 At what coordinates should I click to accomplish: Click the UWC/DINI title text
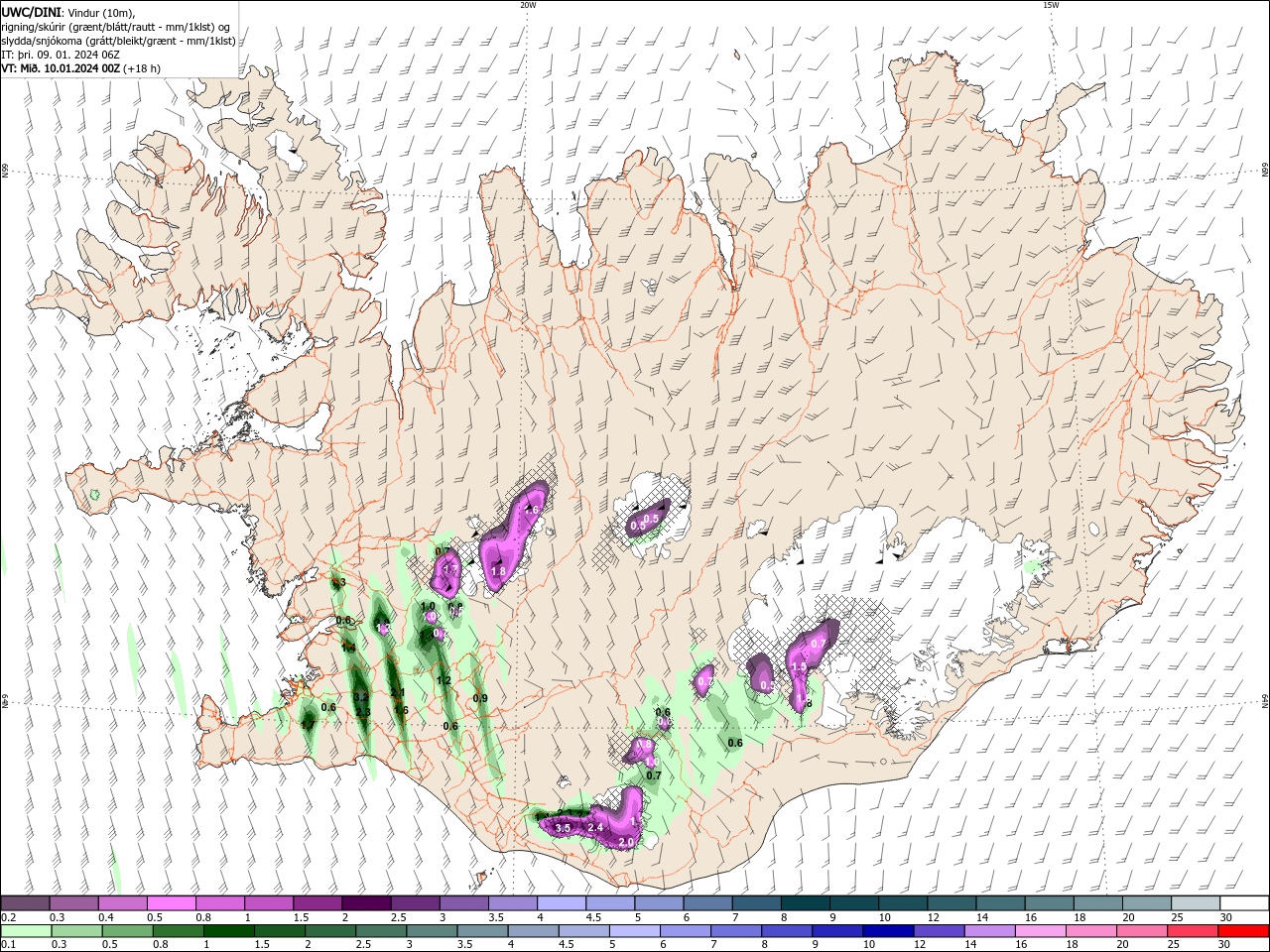coord(32,12)
